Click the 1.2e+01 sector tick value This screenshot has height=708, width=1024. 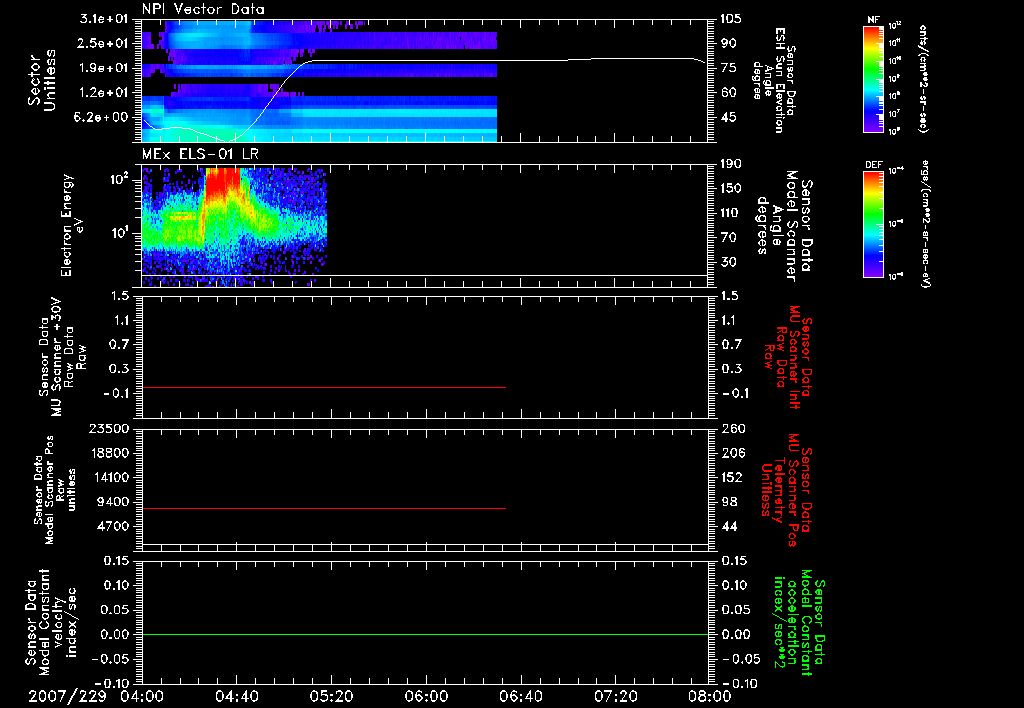tap(104, 93)
